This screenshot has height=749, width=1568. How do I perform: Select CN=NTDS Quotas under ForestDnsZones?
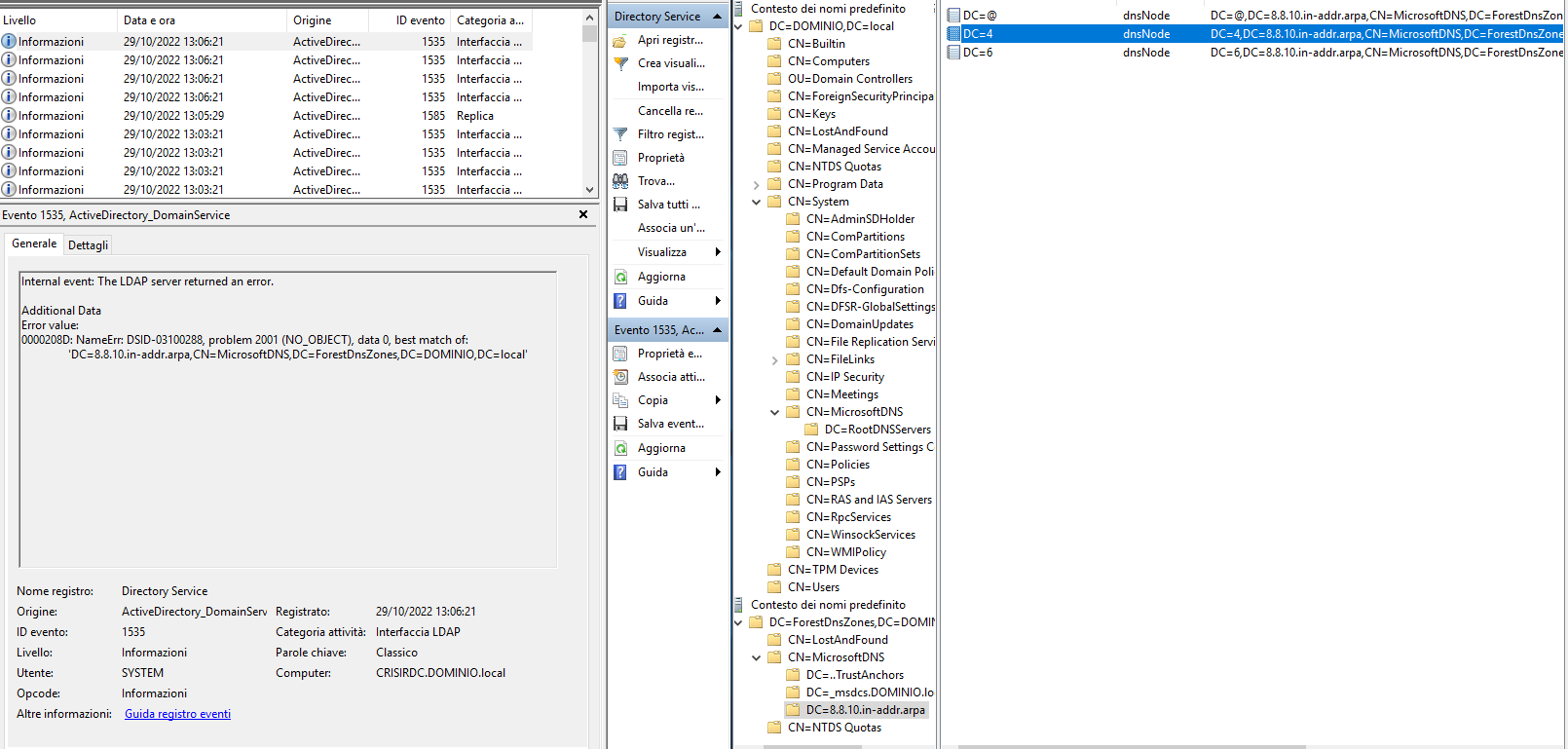[x=835, y=728]
